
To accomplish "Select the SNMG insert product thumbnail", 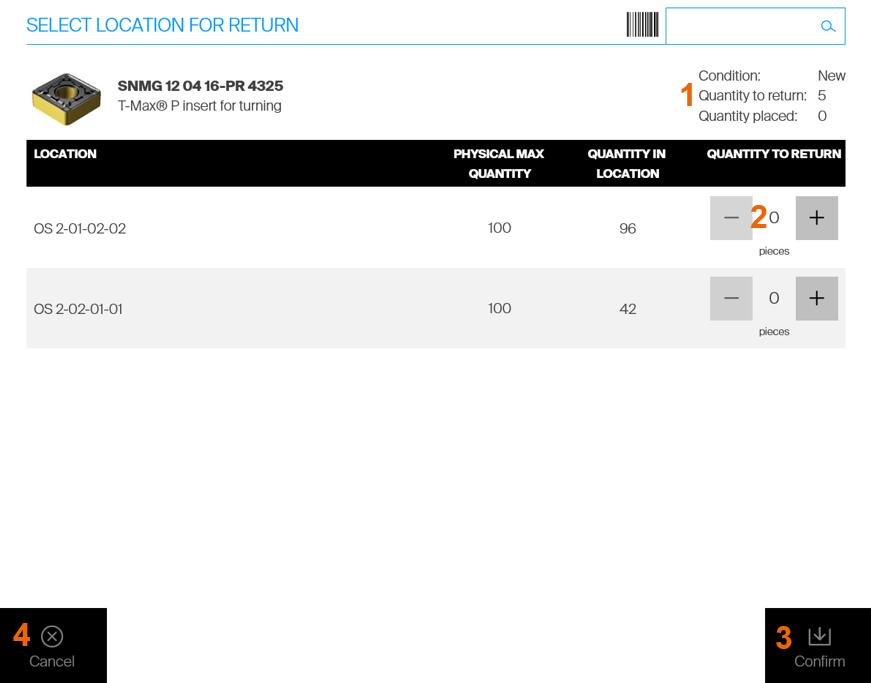I will tap(66, 96).
